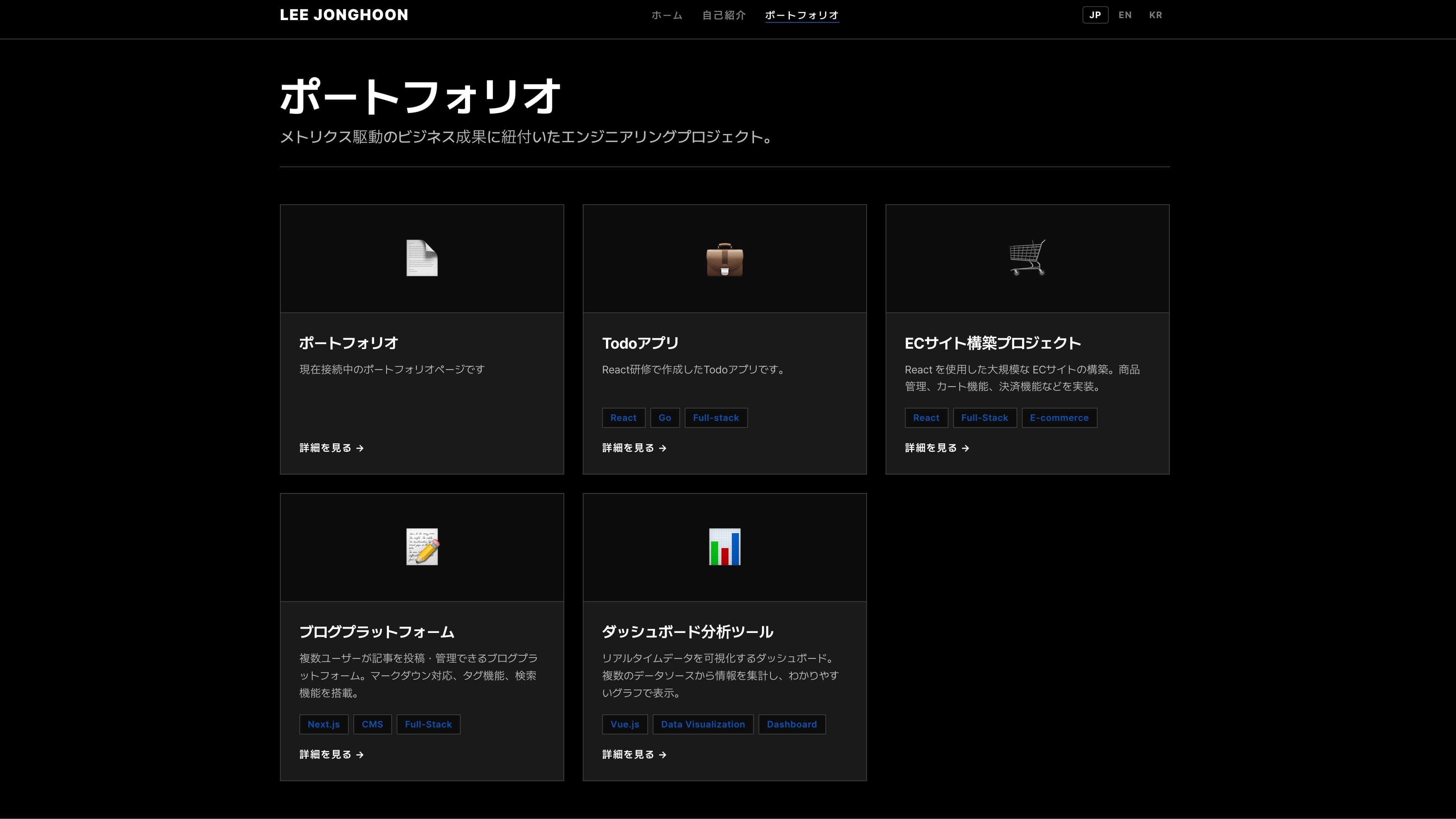Click the dashboard description starting リアルタイムデータを可視化
The image size is (1456, 819).
(721, 675)
